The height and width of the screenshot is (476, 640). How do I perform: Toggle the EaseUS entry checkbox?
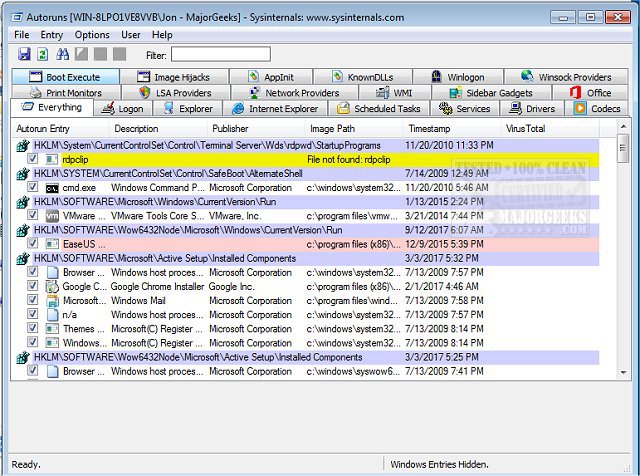click(33, 243)
